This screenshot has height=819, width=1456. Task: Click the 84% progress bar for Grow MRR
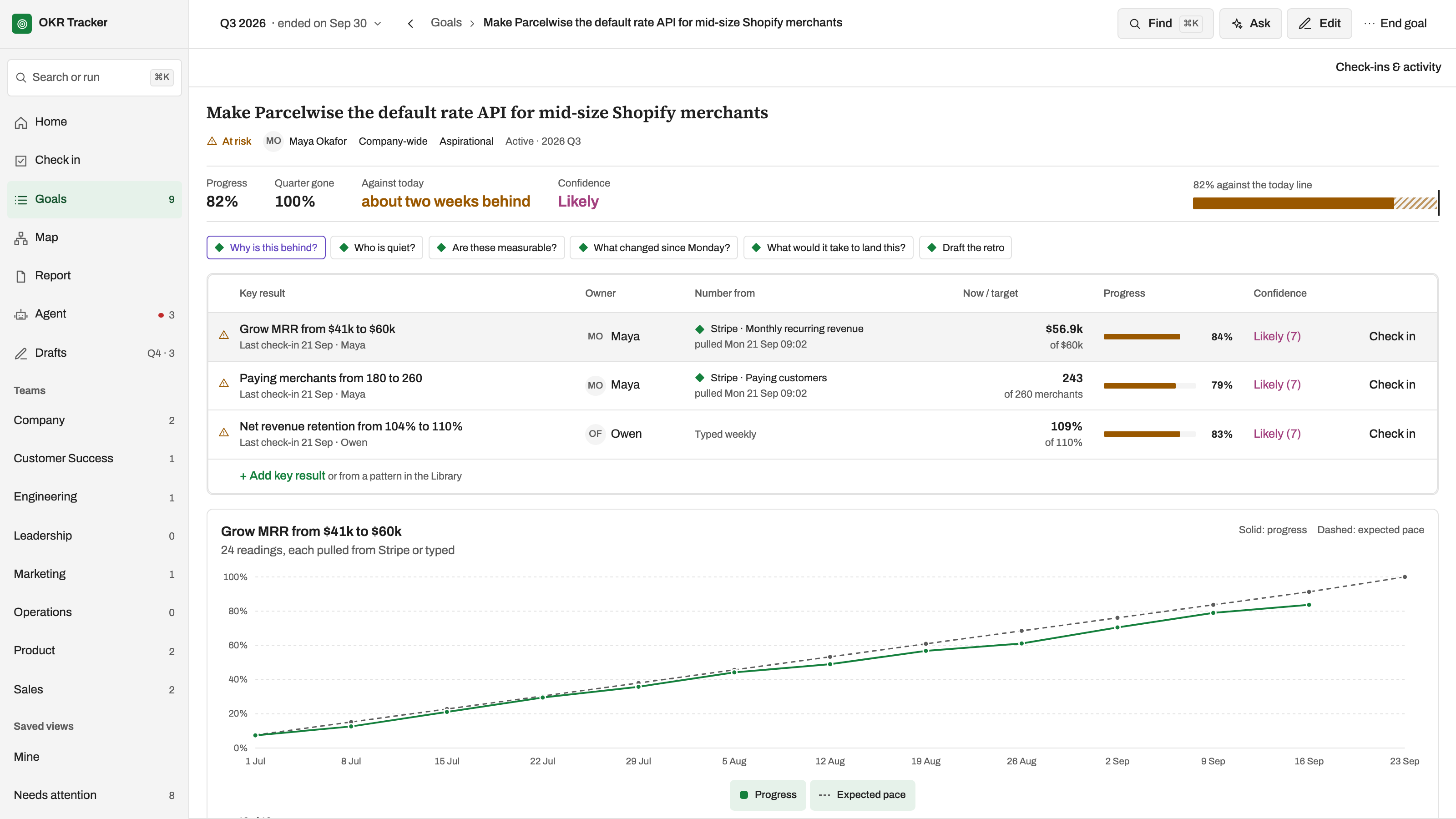(1149, 337)
